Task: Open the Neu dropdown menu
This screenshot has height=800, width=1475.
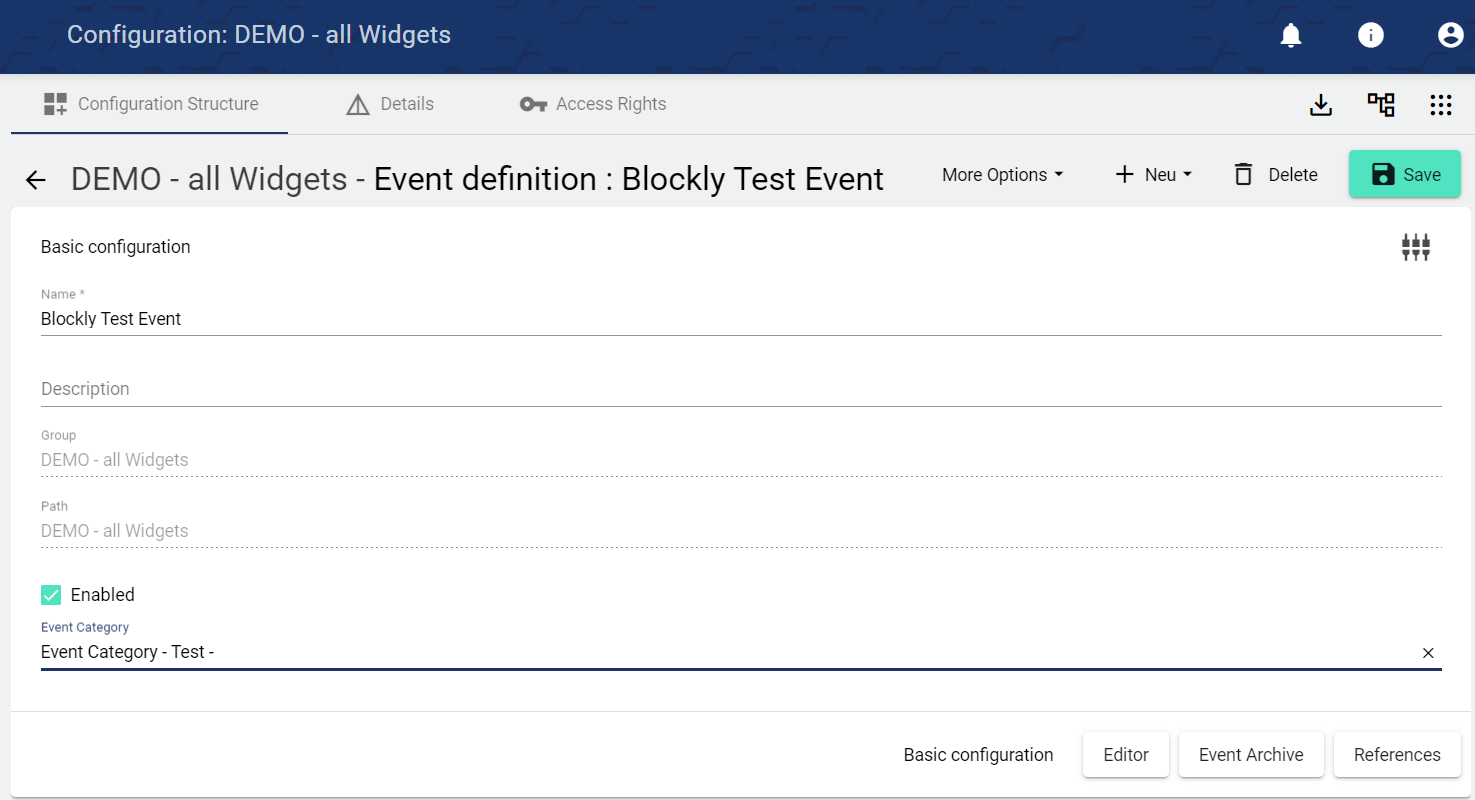Action: click(x=1153, y=175)
